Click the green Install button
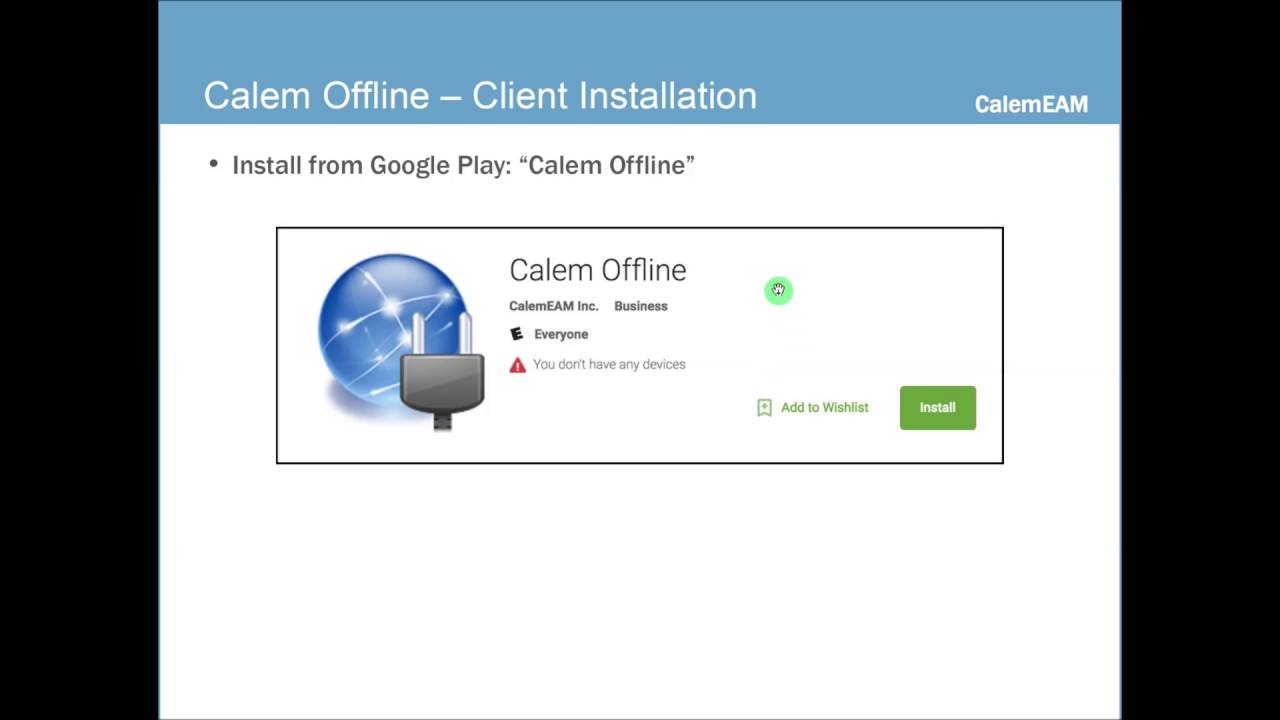This screenshot has height=720, width=1280. tap(937, 408)
